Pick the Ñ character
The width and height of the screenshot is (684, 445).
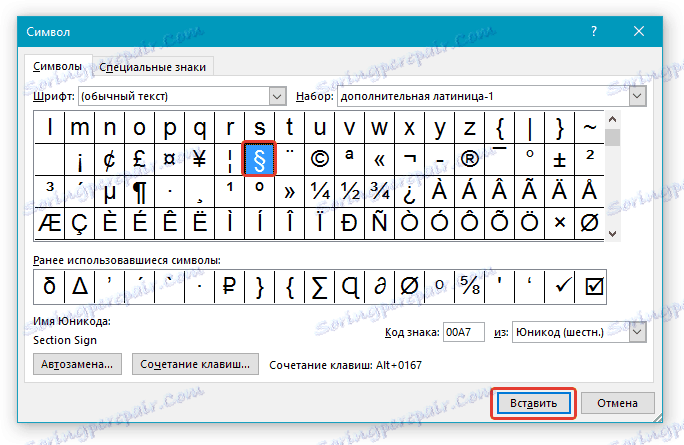[x=380, y=223]
